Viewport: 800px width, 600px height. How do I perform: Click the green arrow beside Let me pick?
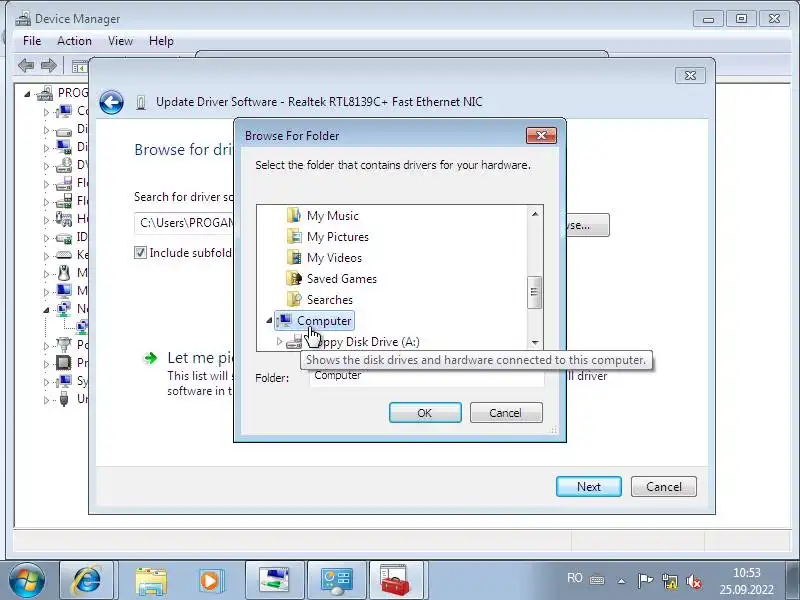coord(151,358)
